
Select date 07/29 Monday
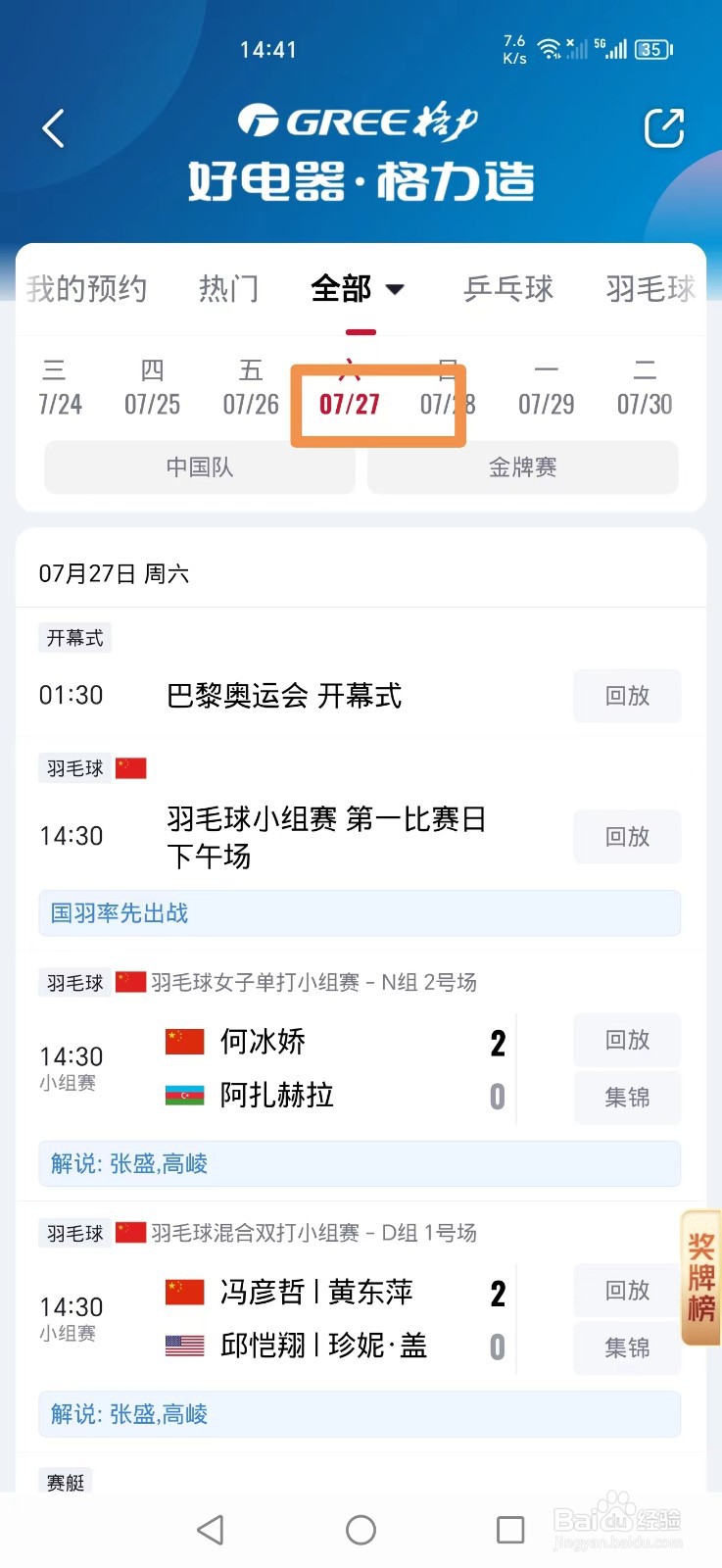pos(546,387)
